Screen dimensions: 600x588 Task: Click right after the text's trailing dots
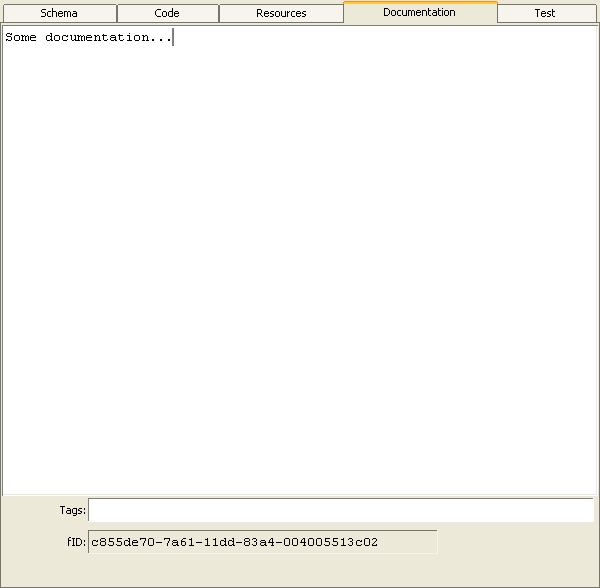tap(174, 37)
